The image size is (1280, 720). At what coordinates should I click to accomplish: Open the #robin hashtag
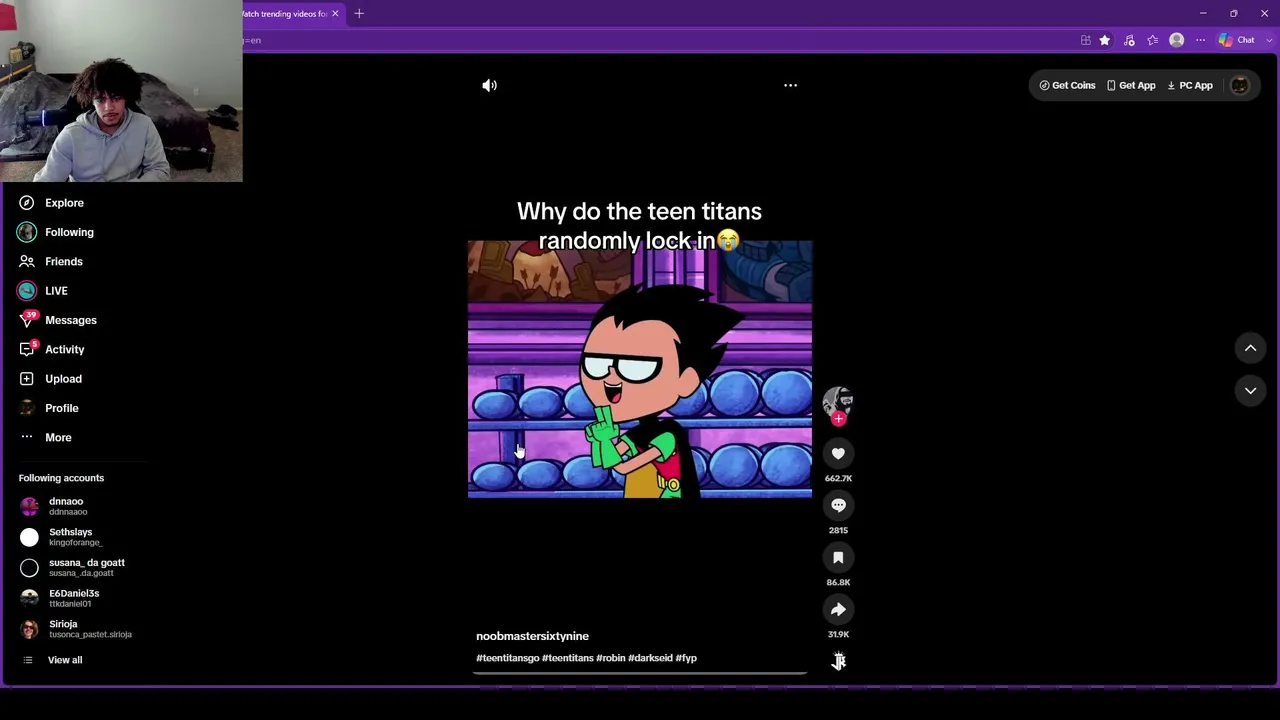[x=610, y=658]
